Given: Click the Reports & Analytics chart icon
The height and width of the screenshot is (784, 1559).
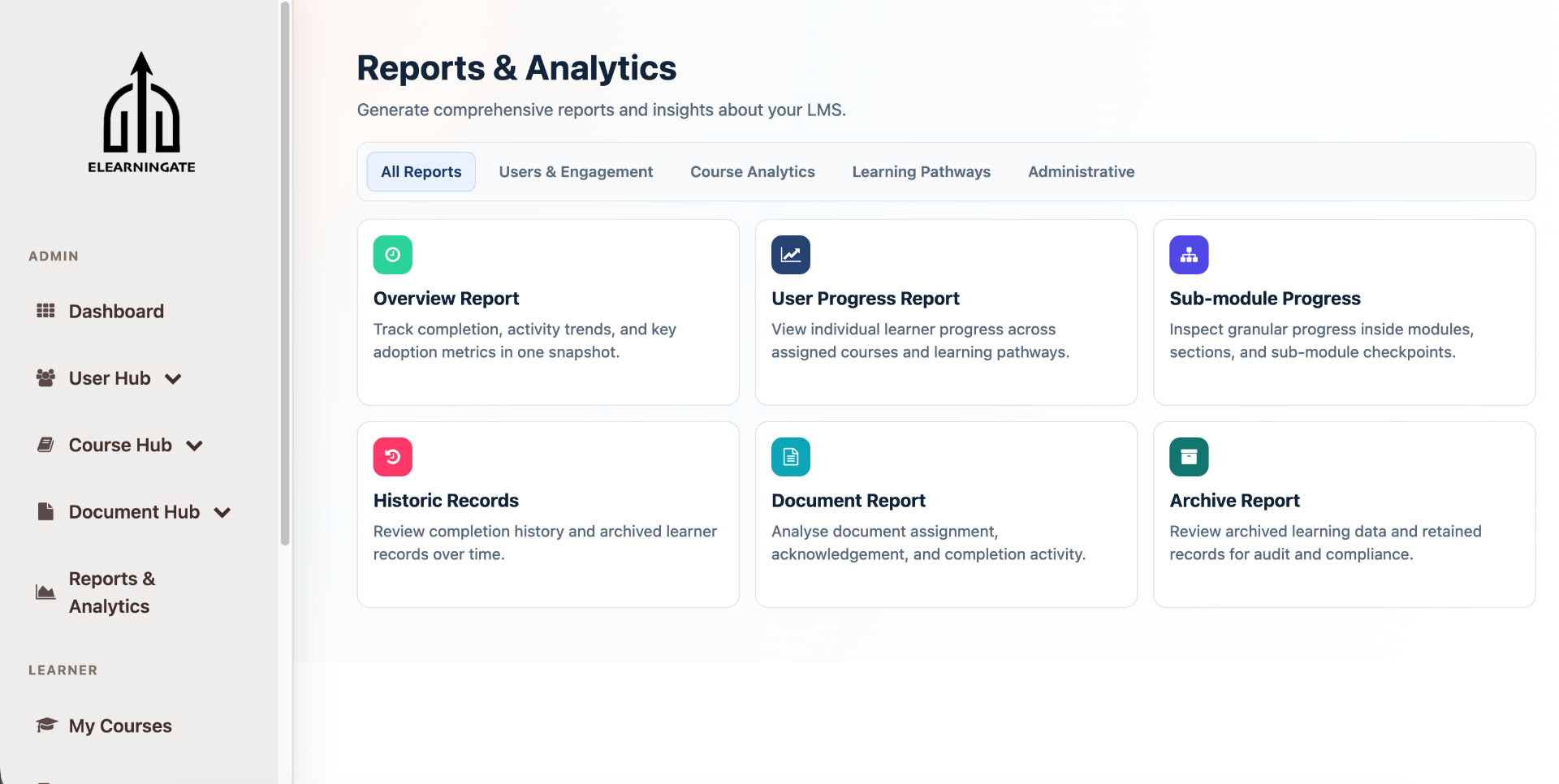Looking at the screenshot, I should pos(45,592).
